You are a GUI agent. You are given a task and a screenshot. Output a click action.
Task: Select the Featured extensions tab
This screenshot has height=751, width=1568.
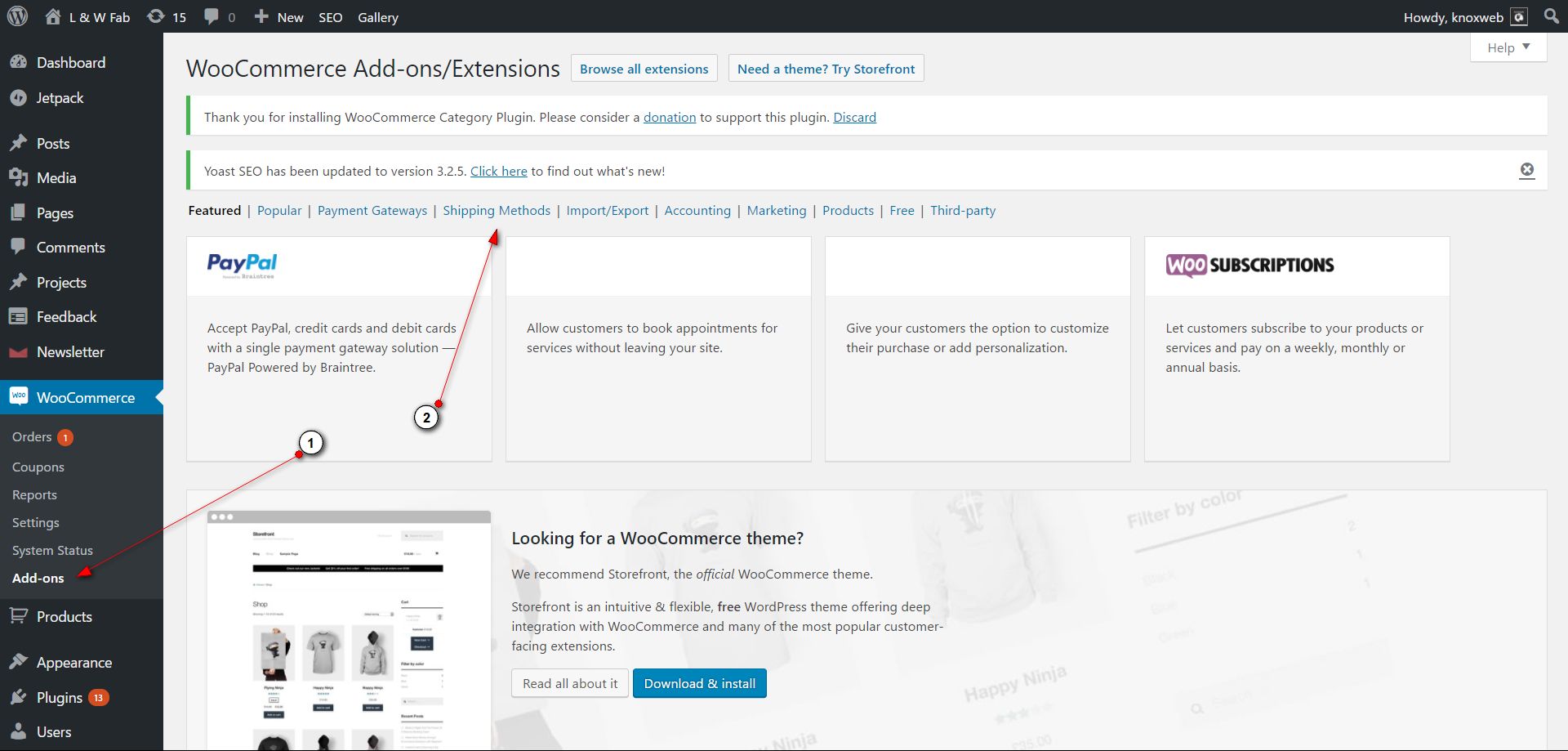(215, 210)
